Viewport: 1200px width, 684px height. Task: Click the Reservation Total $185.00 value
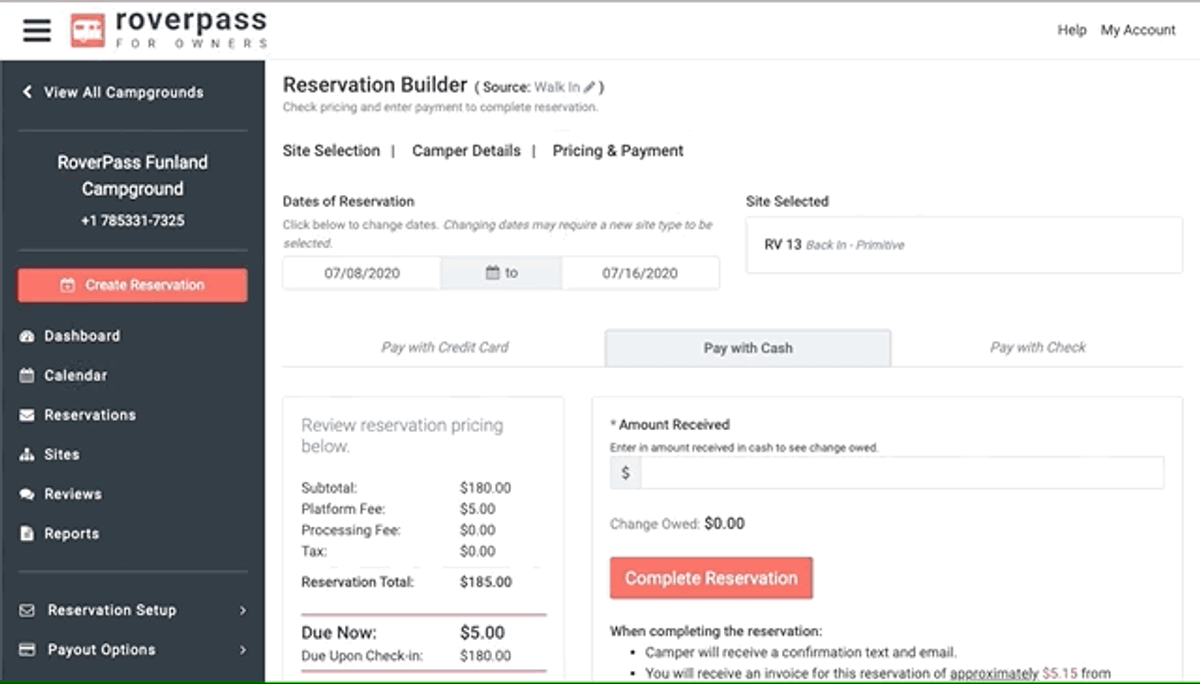(x=486, y=582)
